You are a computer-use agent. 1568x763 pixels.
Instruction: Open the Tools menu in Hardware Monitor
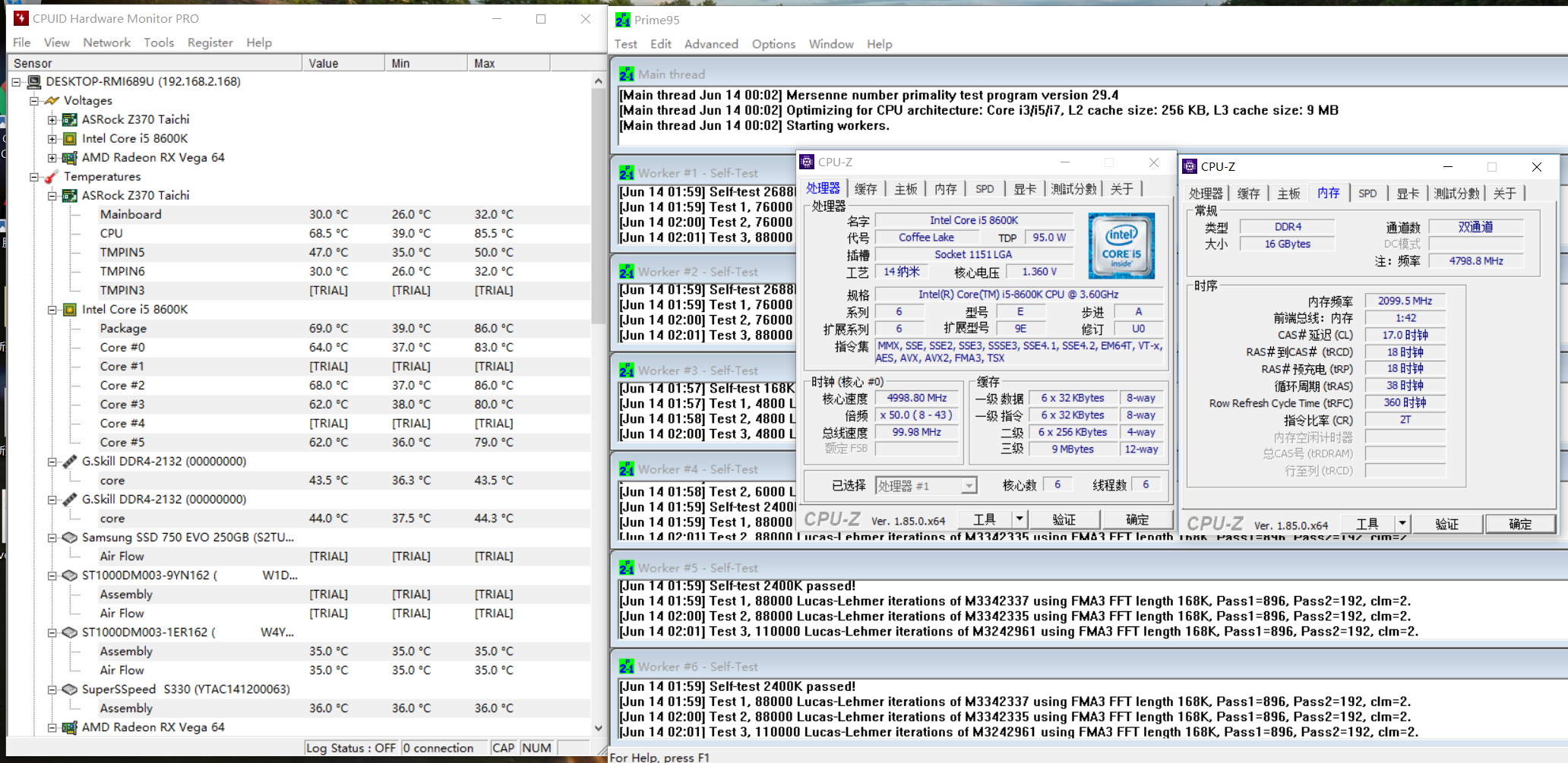pyautogui.click(x=159, y=43)
